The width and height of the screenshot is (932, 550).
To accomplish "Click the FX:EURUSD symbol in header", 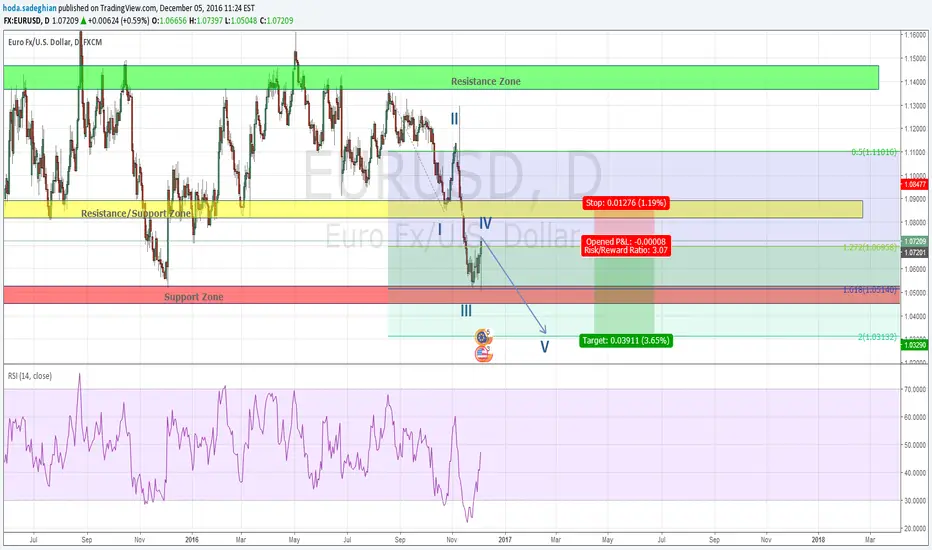I will [23, 20].
